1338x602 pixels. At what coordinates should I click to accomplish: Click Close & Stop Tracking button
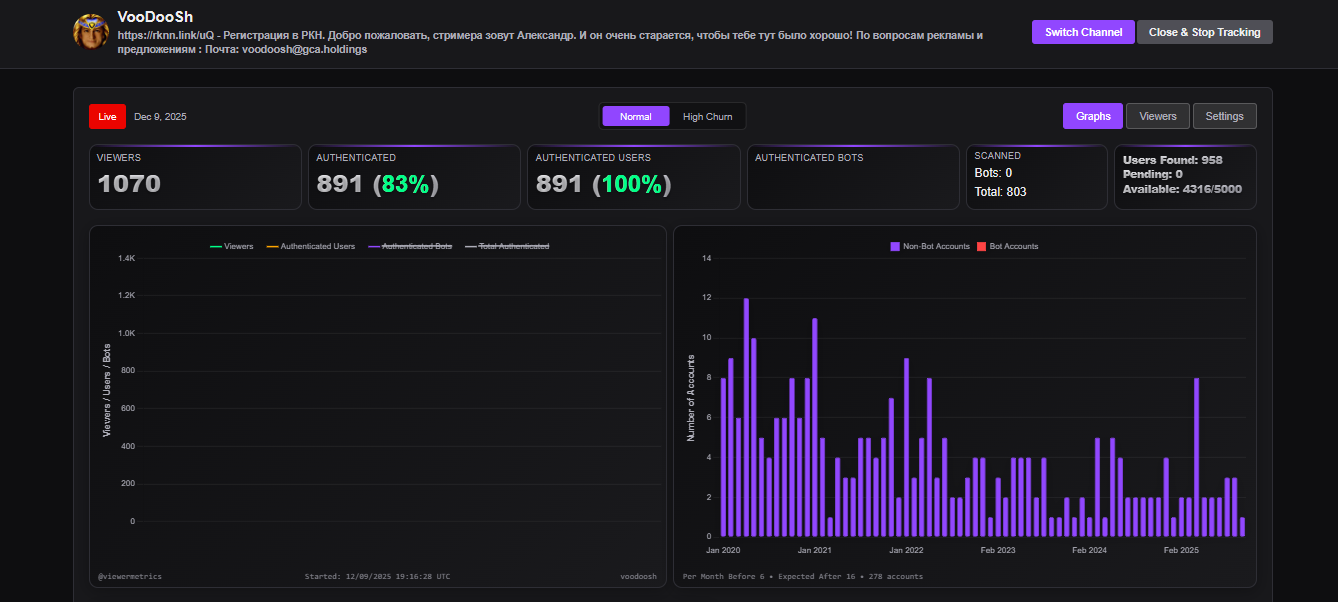pos(1205,32)
